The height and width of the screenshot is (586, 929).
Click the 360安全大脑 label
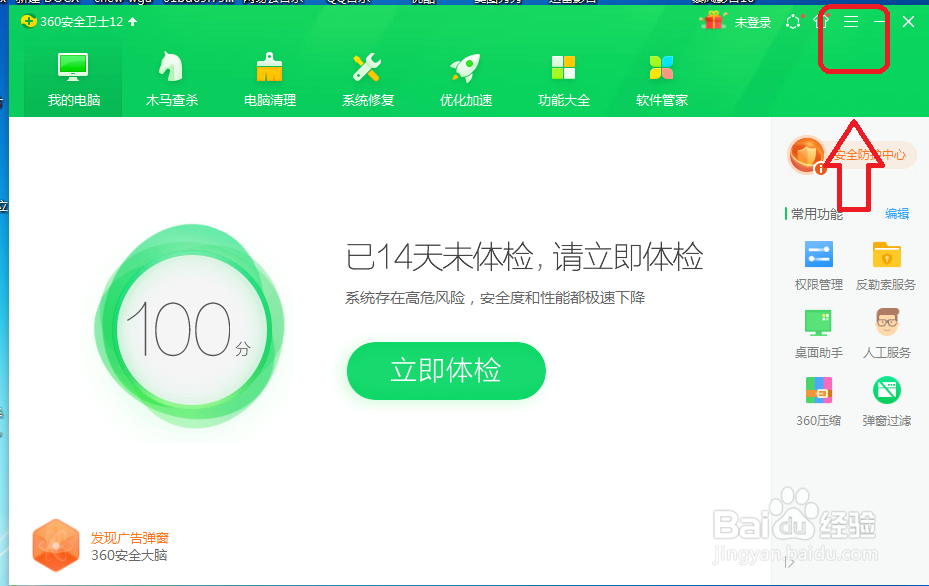click(129, 555)
